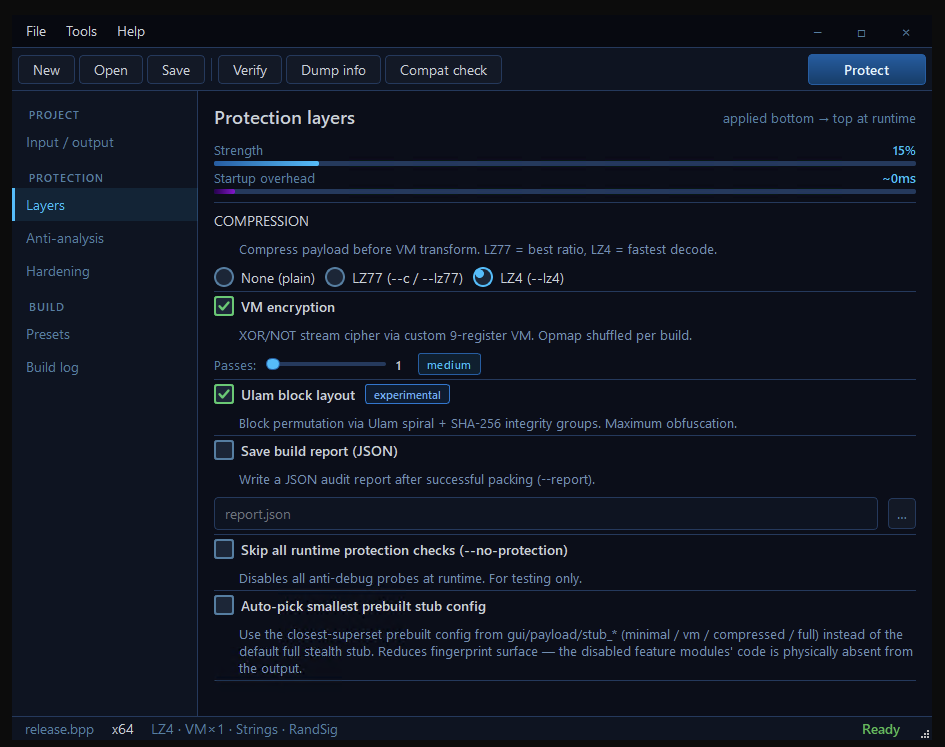Click the blue Protect button

coord(867,70)
